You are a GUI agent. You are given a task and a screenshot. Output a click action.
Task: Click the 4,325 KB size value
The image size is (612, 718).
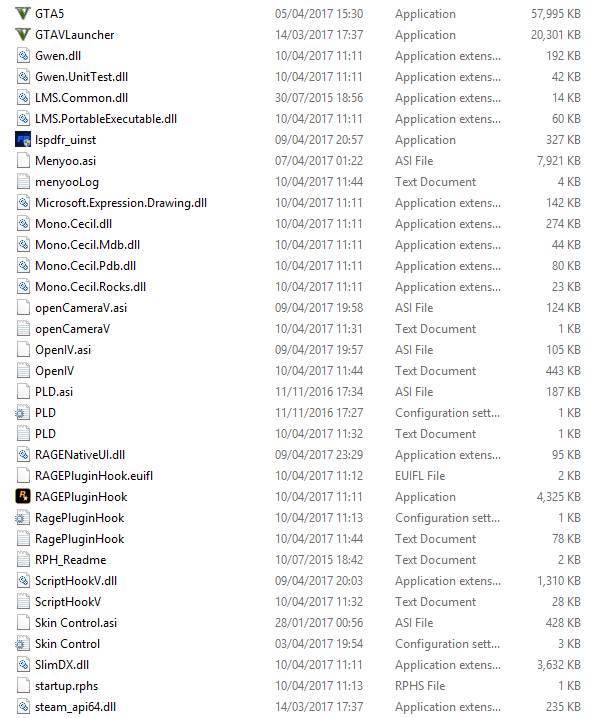click(x=559, y=497)
